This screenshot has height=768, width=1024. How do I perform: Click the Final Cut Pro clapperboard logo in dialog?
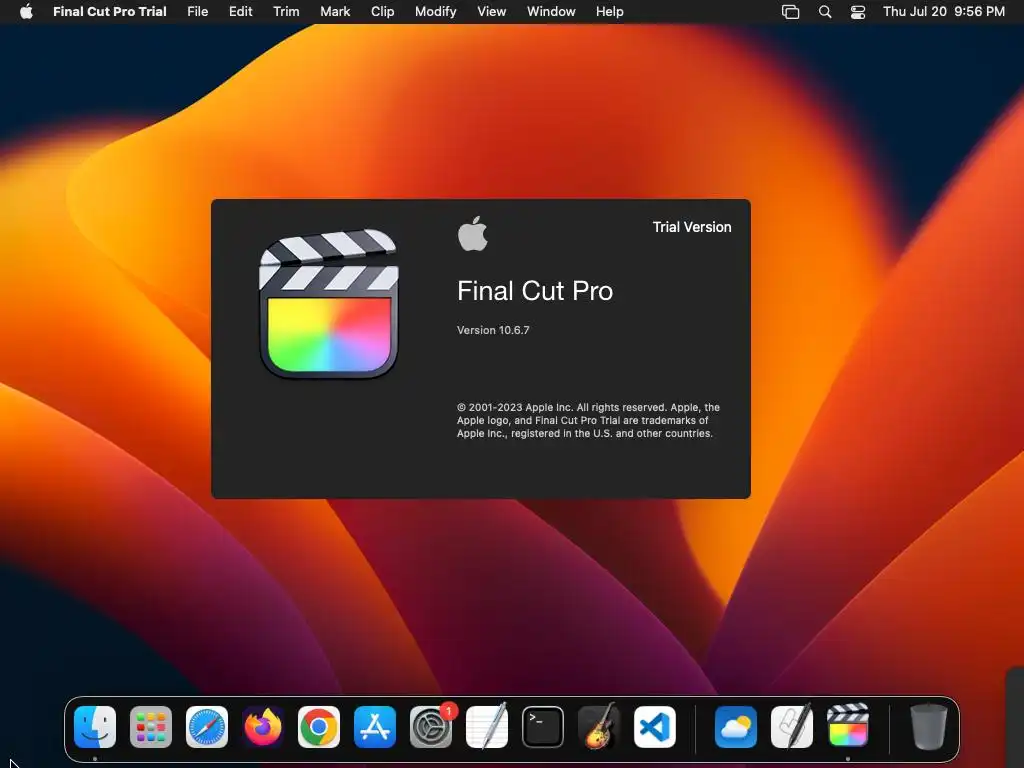[328, 304]
